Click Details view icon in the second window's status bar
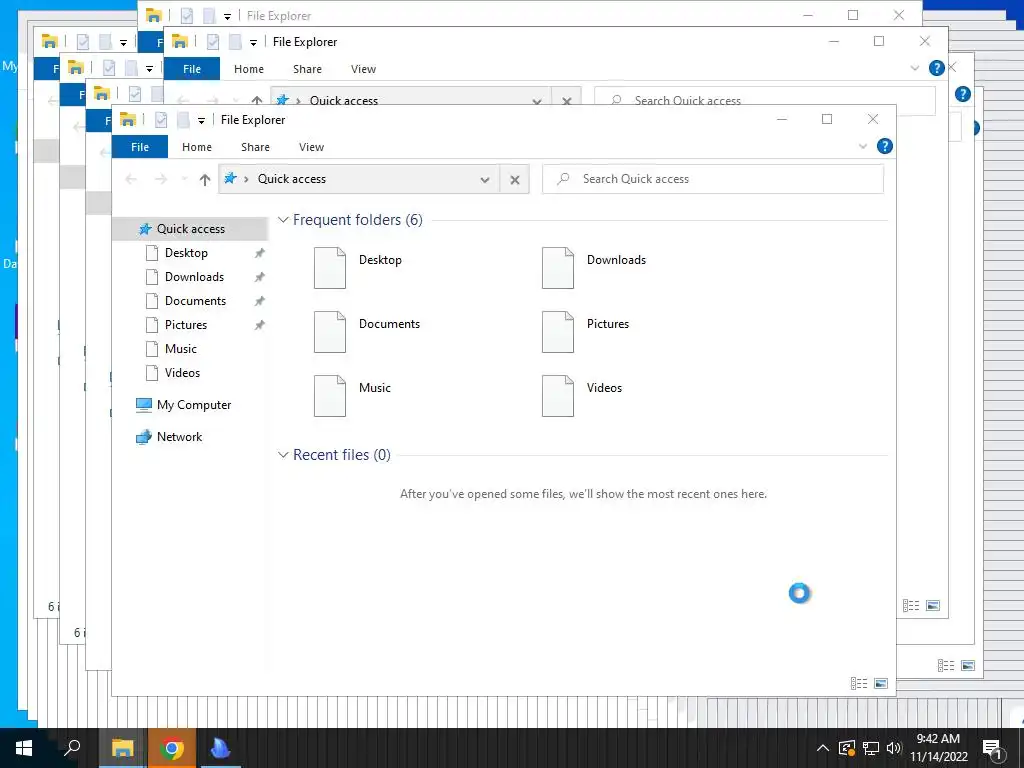The width and height of the screenshot is (1024, 768). point(911,605)
